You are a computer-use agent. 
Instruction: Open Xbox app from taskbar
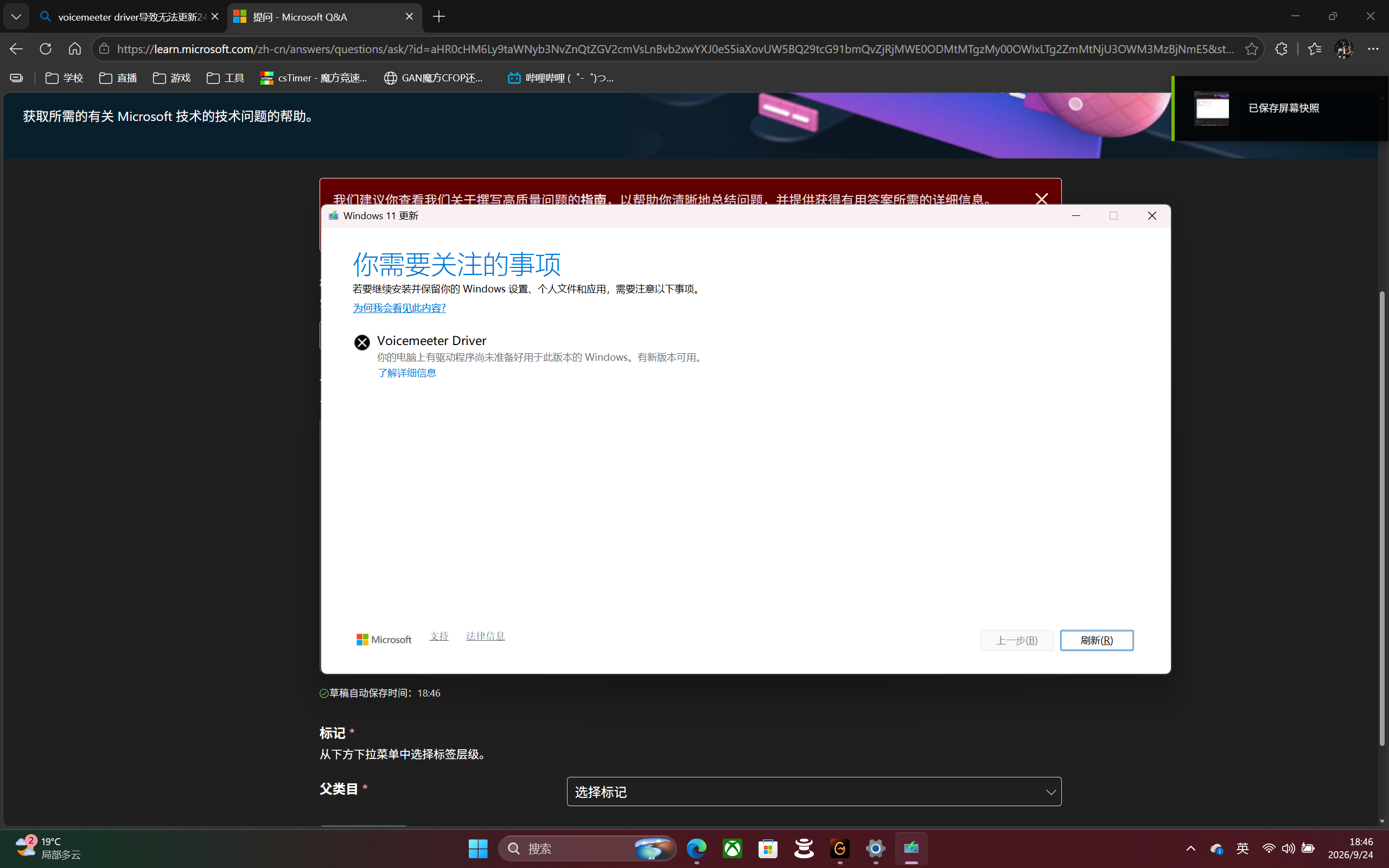point(732,848)
